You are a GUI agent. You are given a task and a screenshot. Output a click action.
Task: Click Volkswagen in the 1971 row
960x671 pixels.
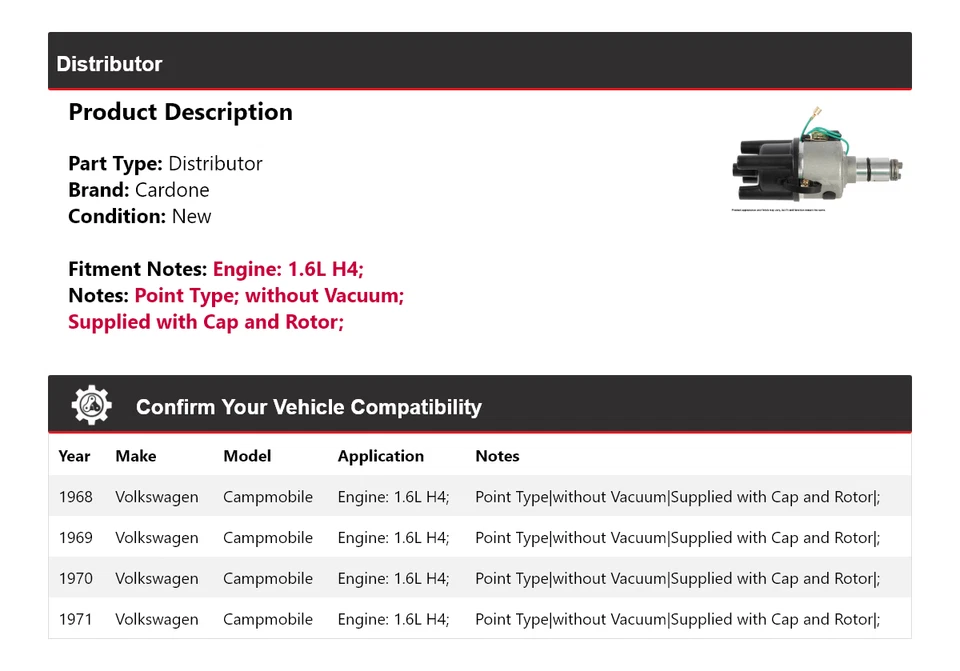(x=157, y=620)
